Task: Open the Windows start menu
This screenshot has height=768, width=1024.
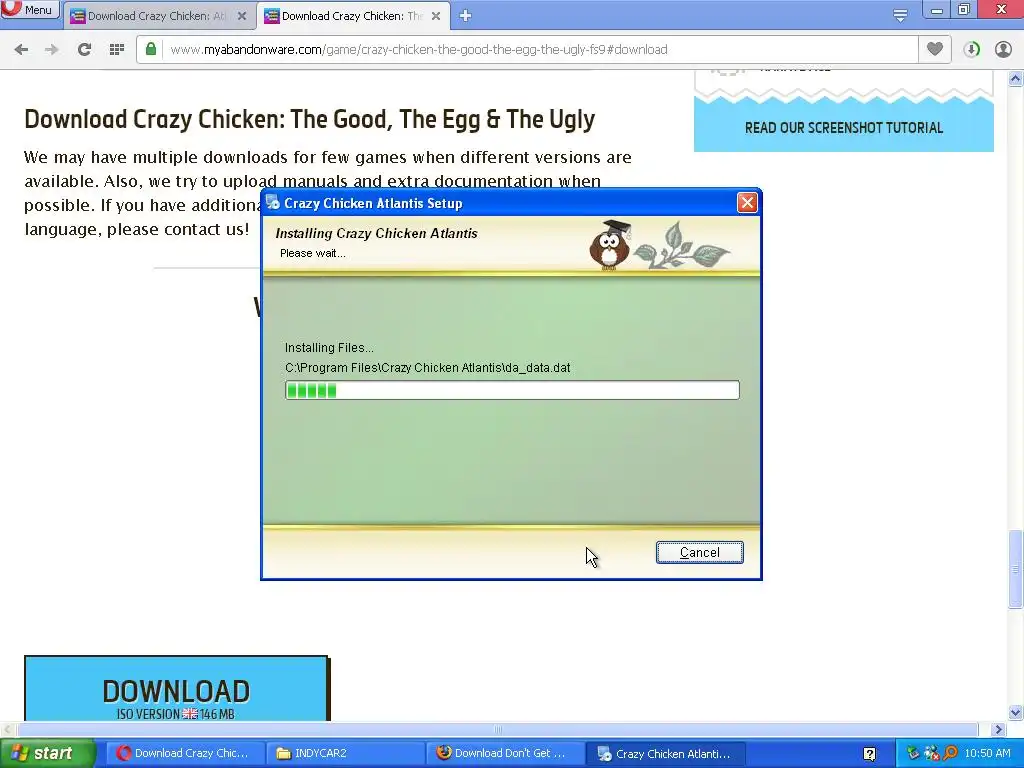Action: [x=47, y=754]
